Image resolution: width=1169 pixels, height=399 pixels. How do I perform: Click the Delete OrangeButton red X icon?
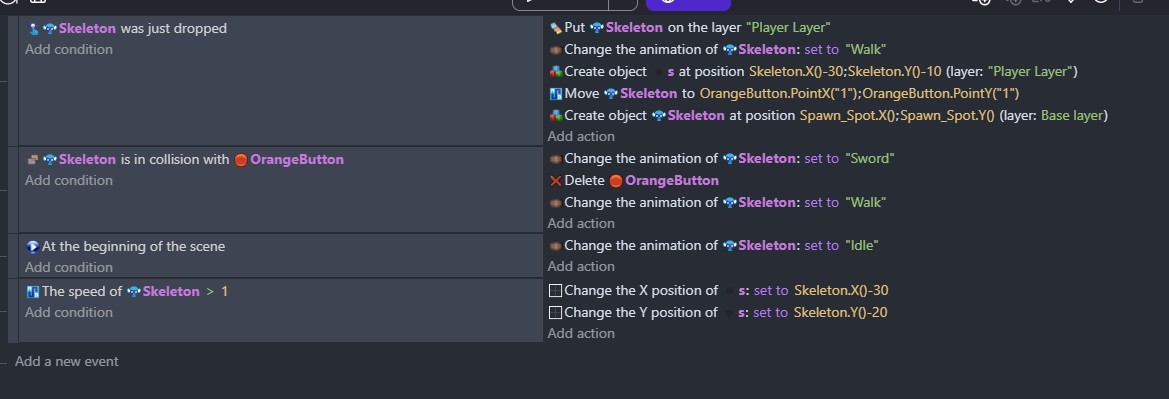(x=555, y=180)
